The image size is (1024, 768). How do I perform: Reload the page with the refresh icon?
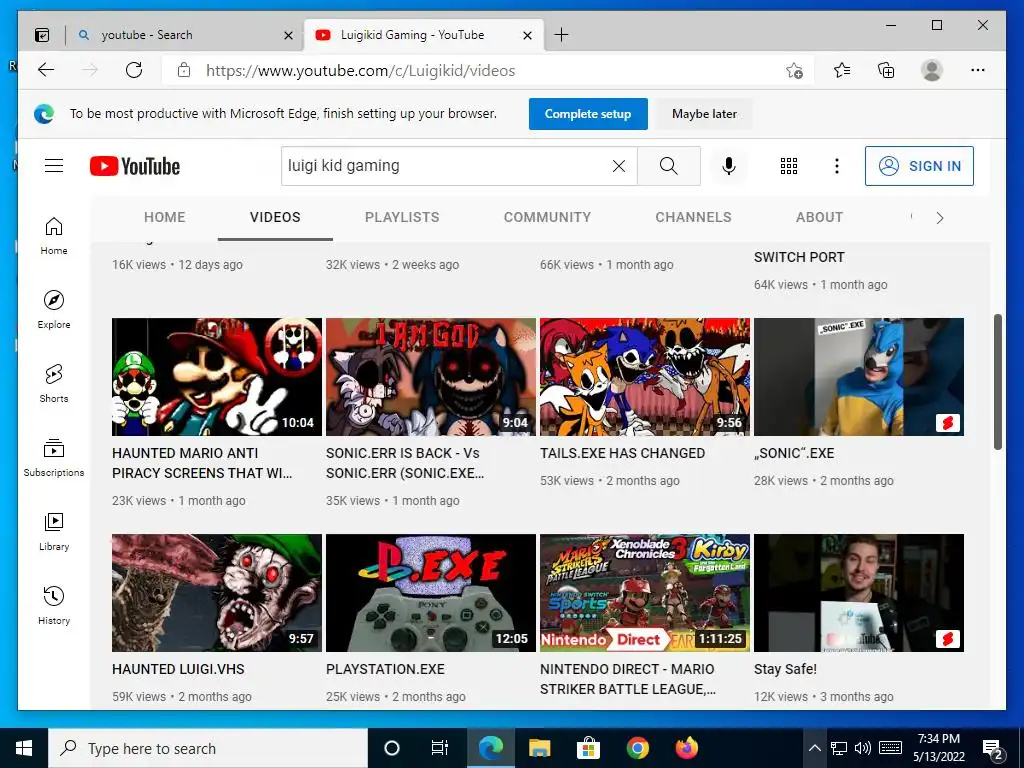tap(134, 70)
